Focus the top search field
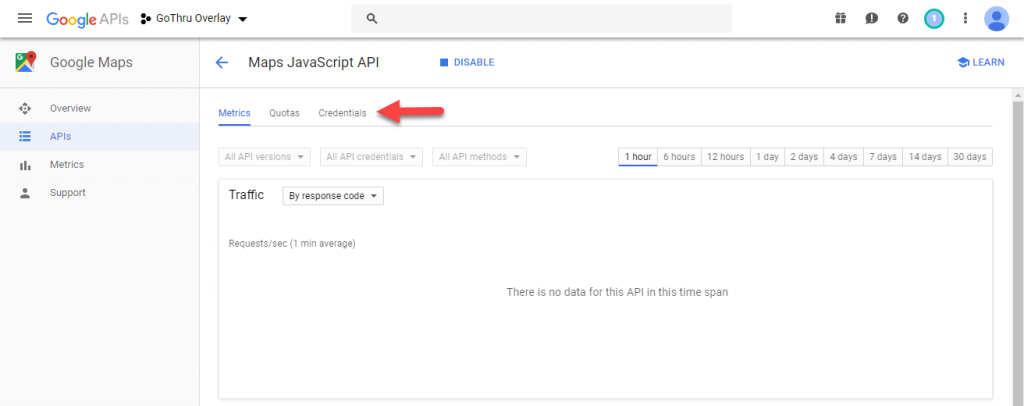This screenshot has width=1024, height=406. pyautogui.click(x=541, y=19)
